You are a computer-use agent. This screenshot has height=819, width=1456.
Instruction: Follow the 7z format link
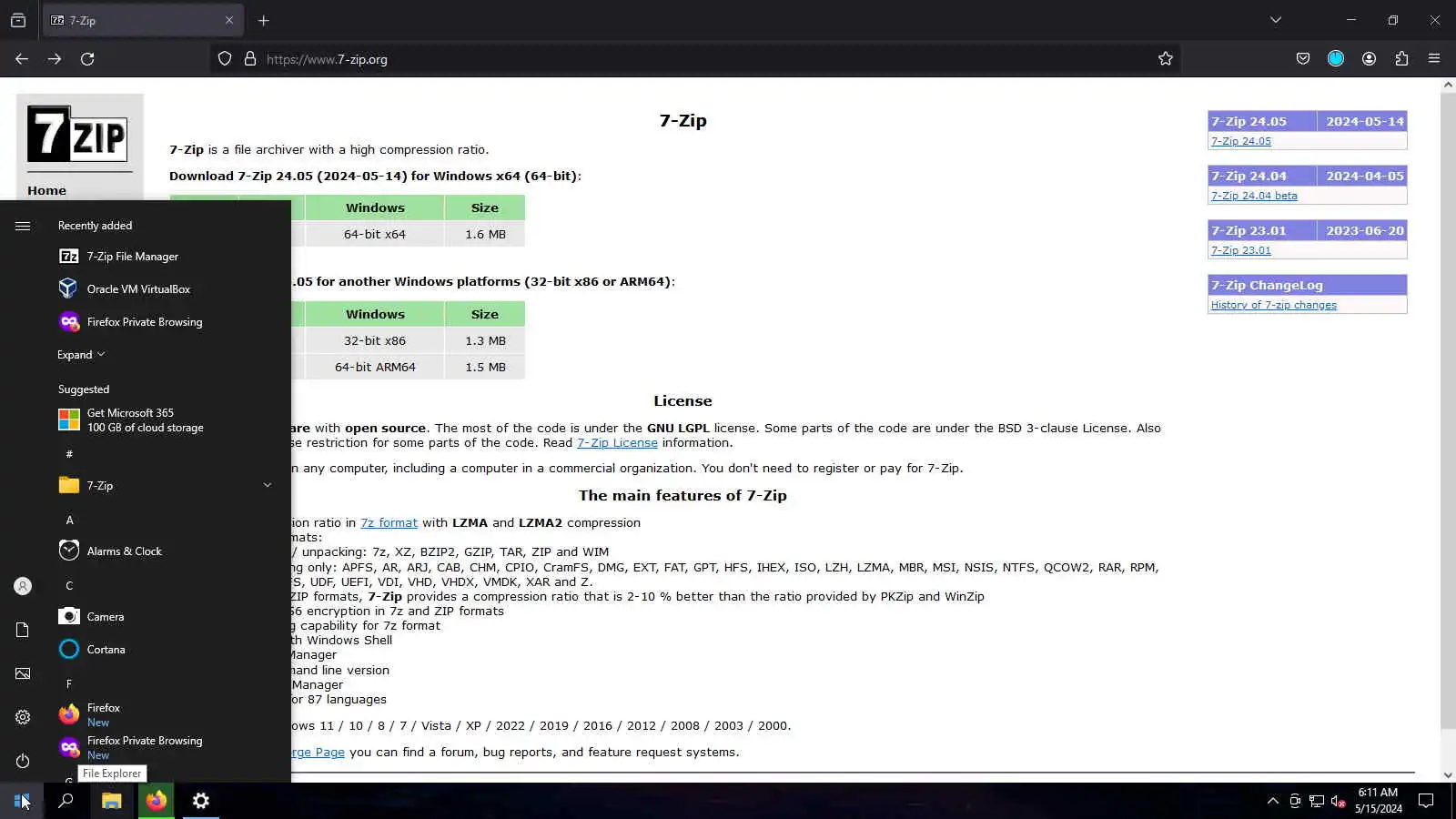click(389, 523)
